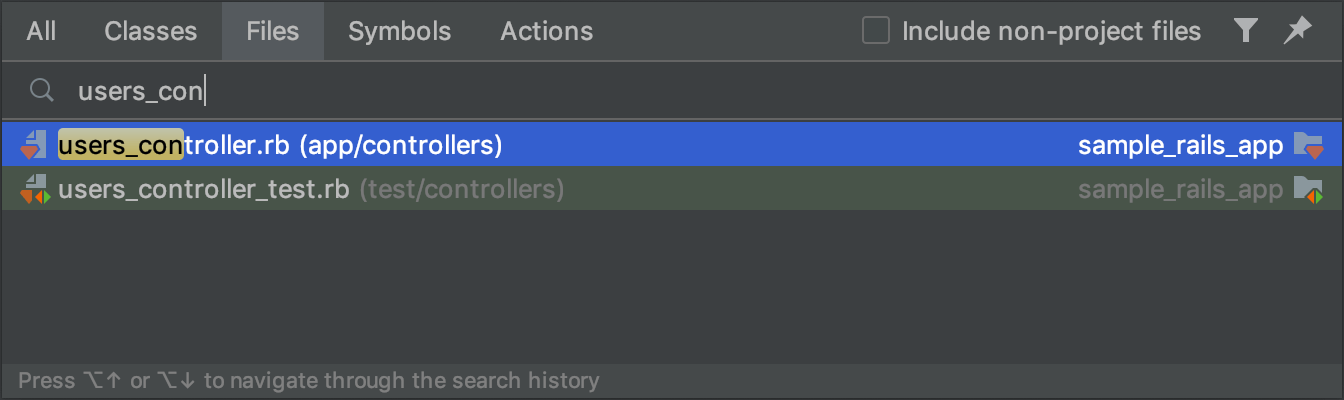Viewport: 1344px width, 400px height.
Task: Click the users_controller_test.rb test file icon
Action: 34,188
